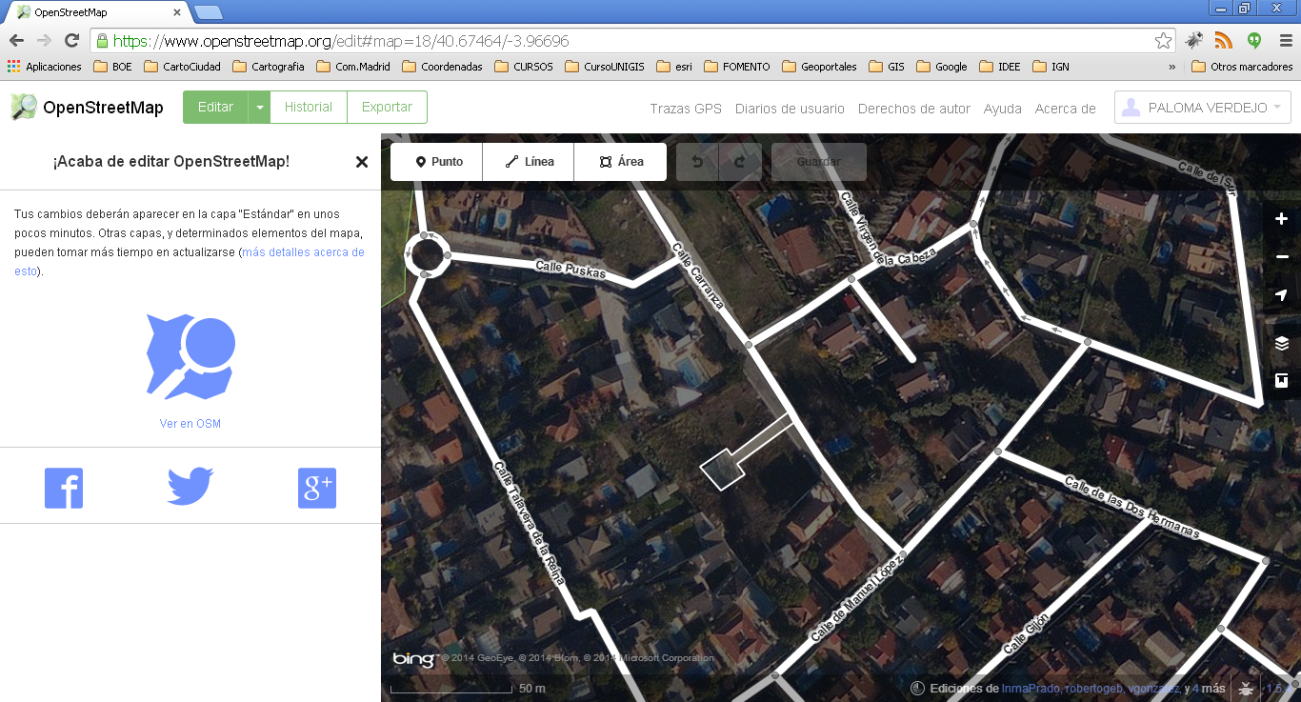
Task: Open the PALOMA VERDEJO user menu
Action: (1201, 106)
